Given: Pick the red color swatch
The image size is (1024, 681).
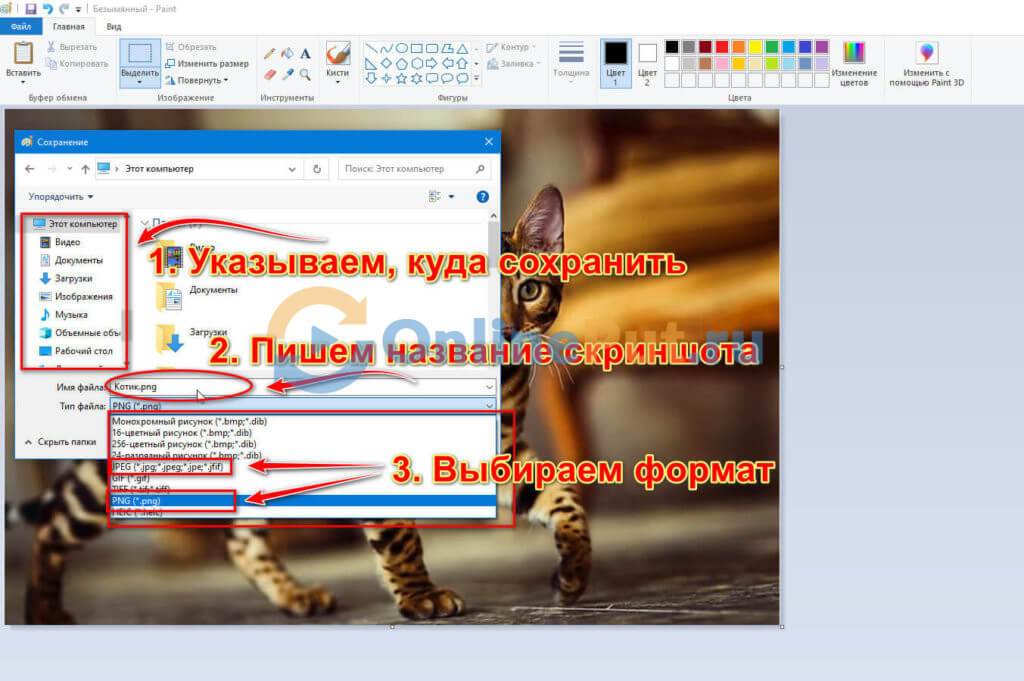Looking at the screenshot, I should [722, 46].
